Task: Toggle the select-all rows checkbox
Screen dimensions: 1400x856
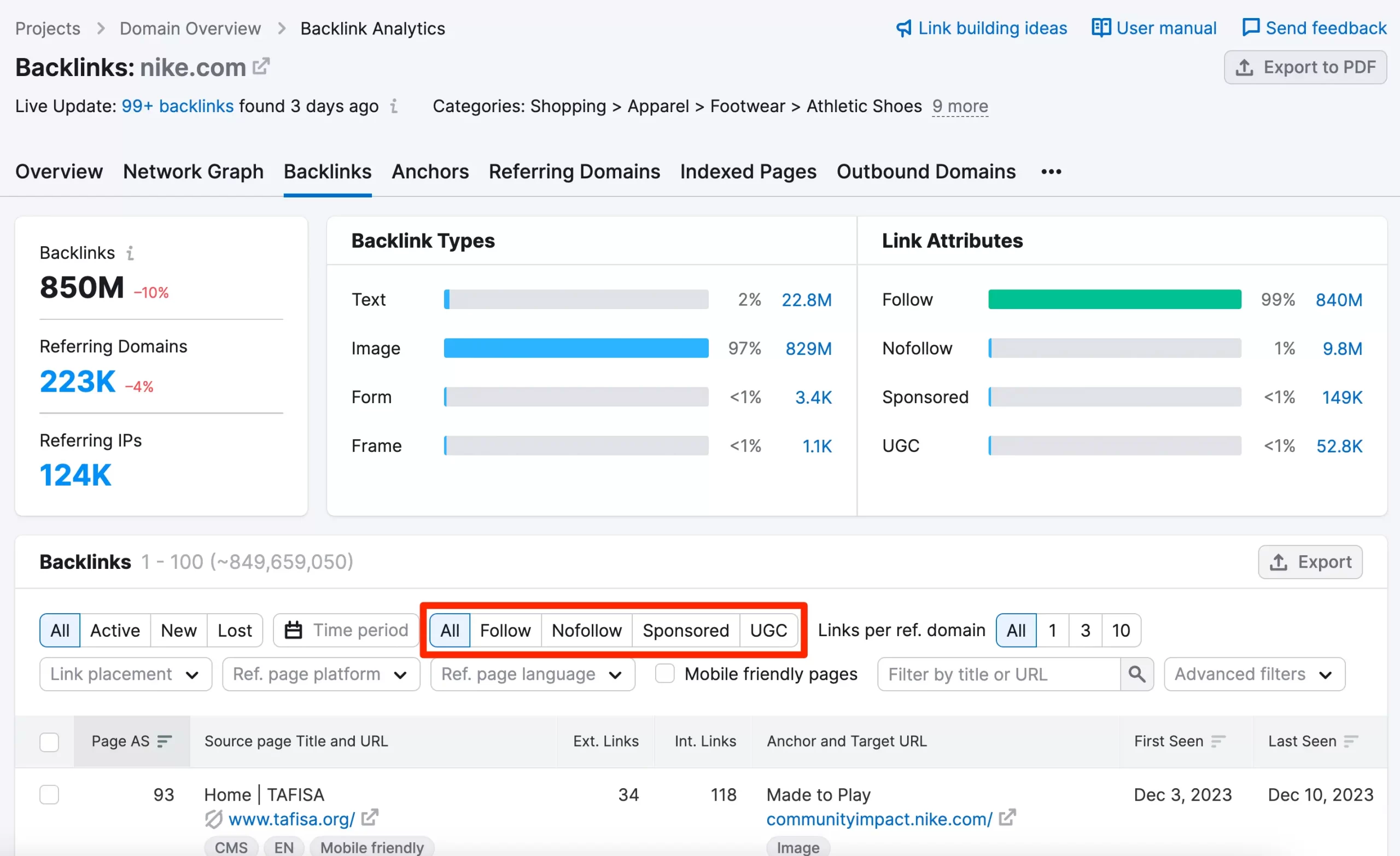Action: 49,742
